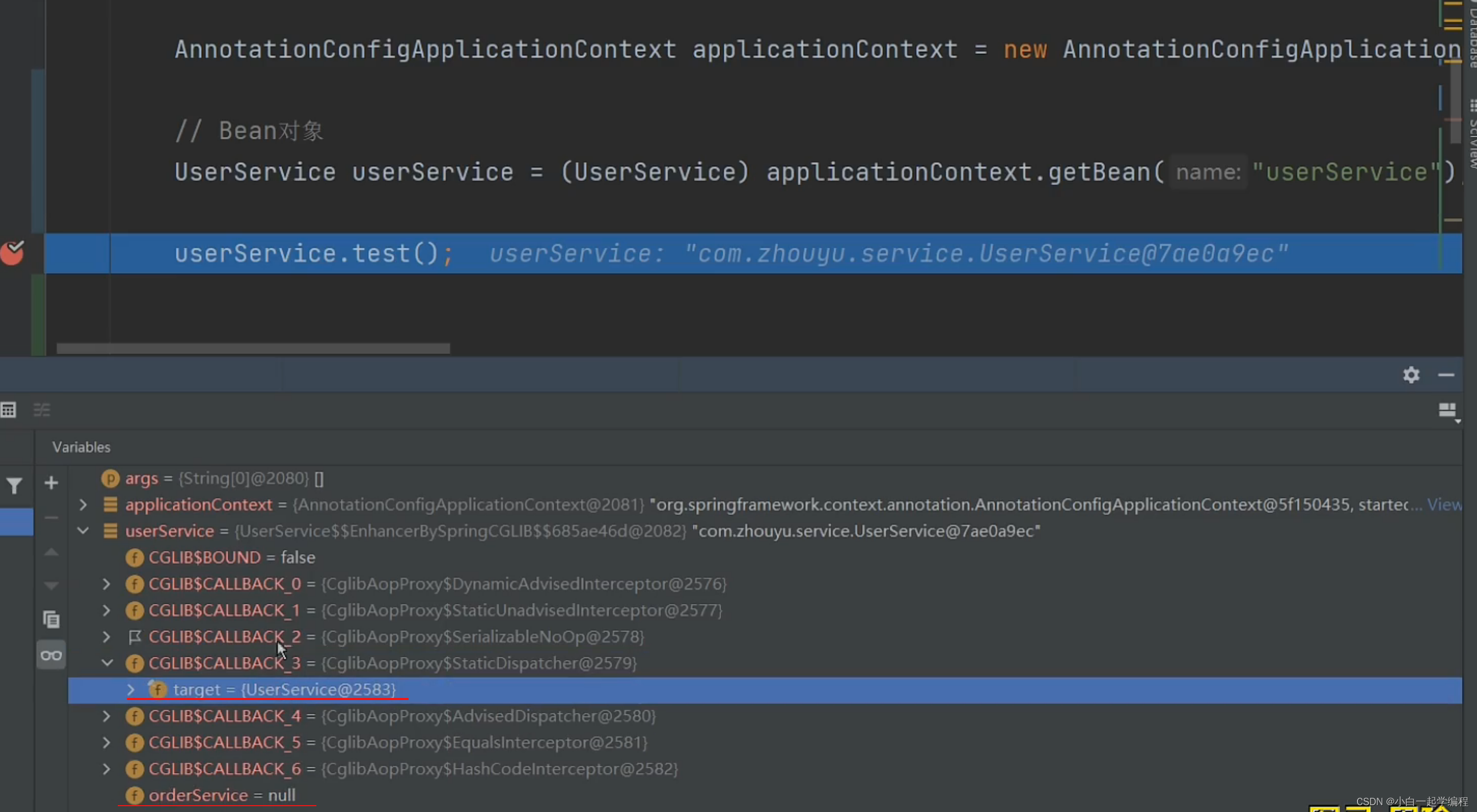Viewport: 1477px width, 812px height.
Task: Click the CGLIB$CALLBACK_4 field icon
Action: tap(134, 716)
